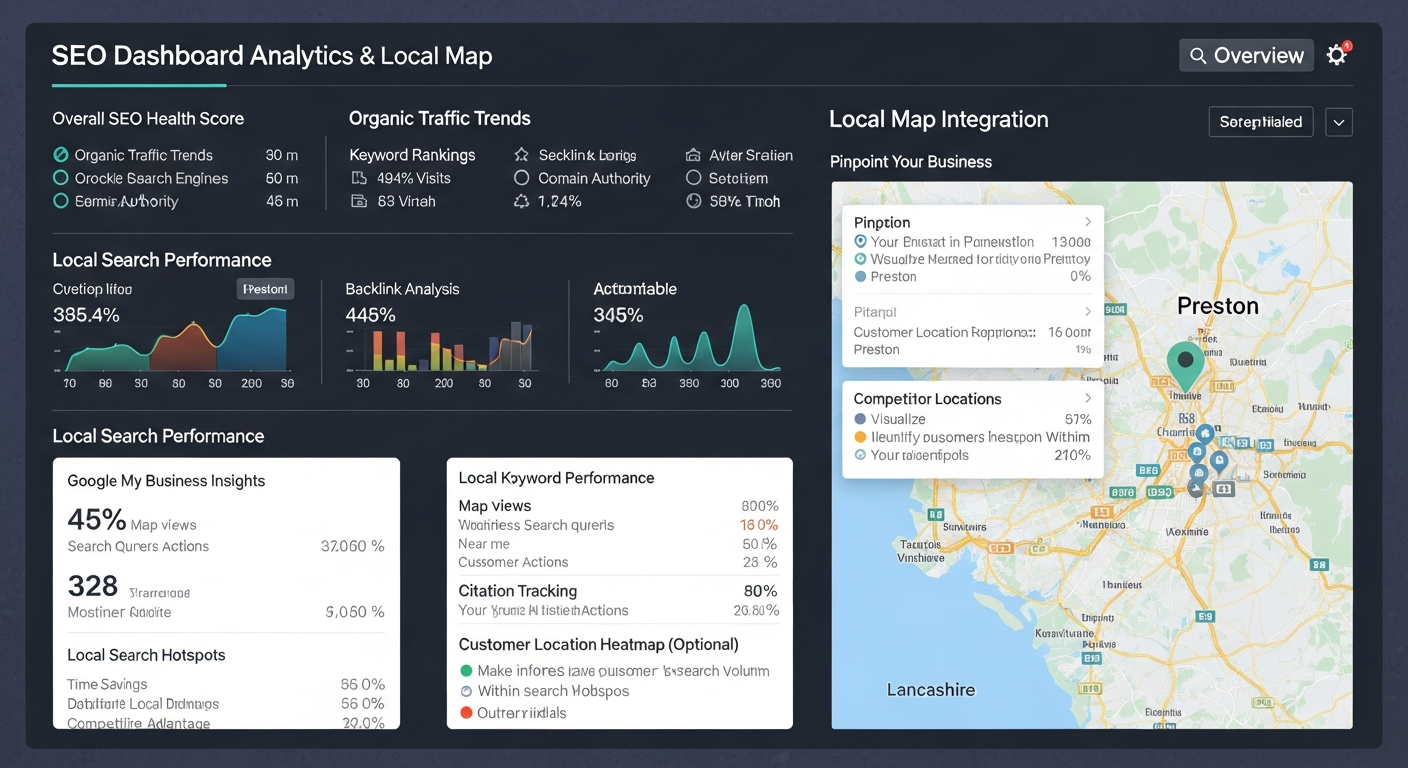Select the Comain Authority radio option

(x=521, y=178)
